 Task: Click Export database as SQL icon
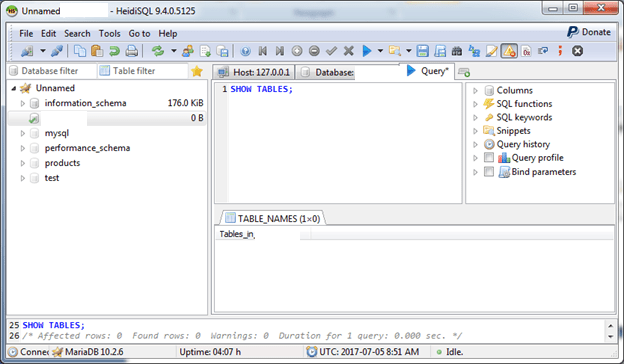click(222, 51)
